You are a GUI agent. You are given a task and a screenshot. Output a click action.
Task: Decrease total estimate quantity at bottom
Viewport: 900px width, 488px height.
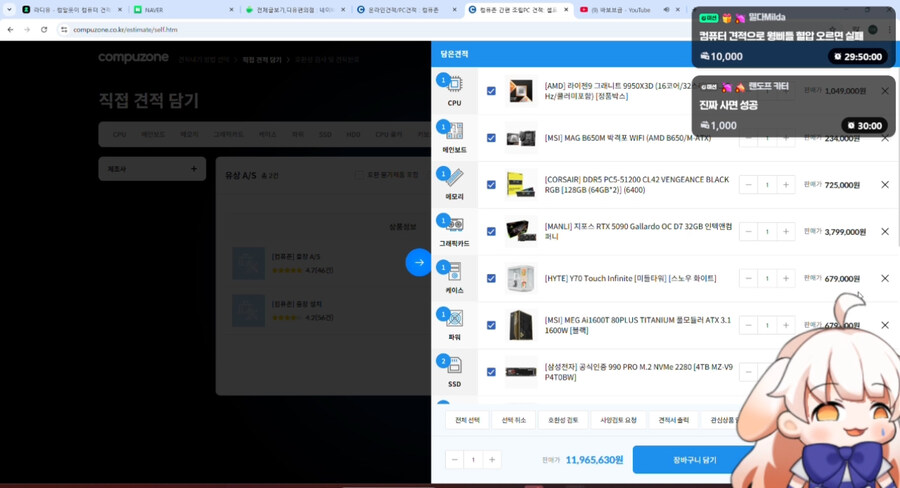coord(455,459)
